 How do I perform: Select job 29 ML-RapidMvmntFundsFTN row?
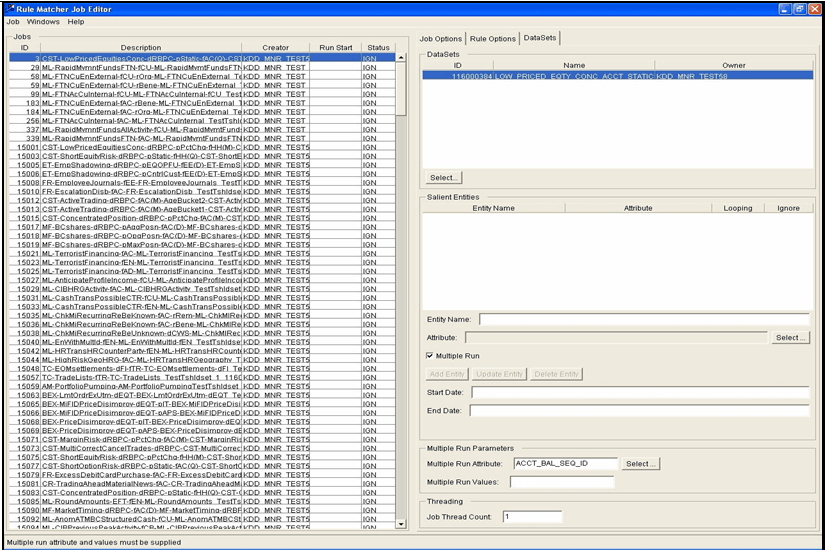(202, 67)
